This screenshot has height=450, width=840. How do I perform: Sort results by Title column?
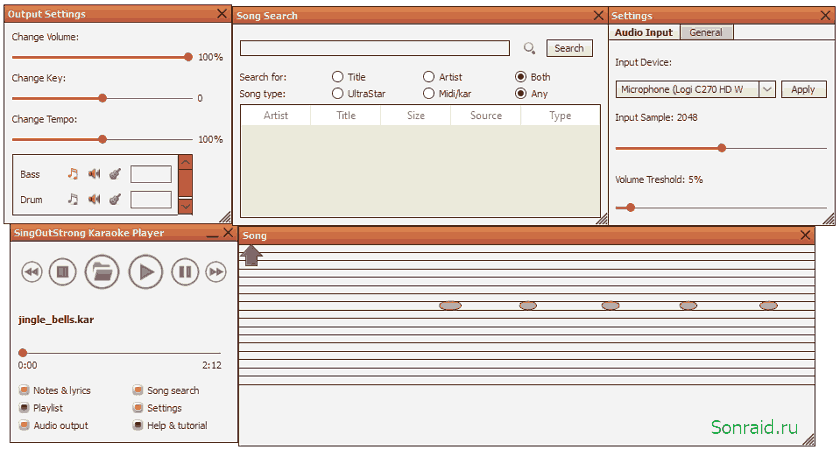point(346,115)
